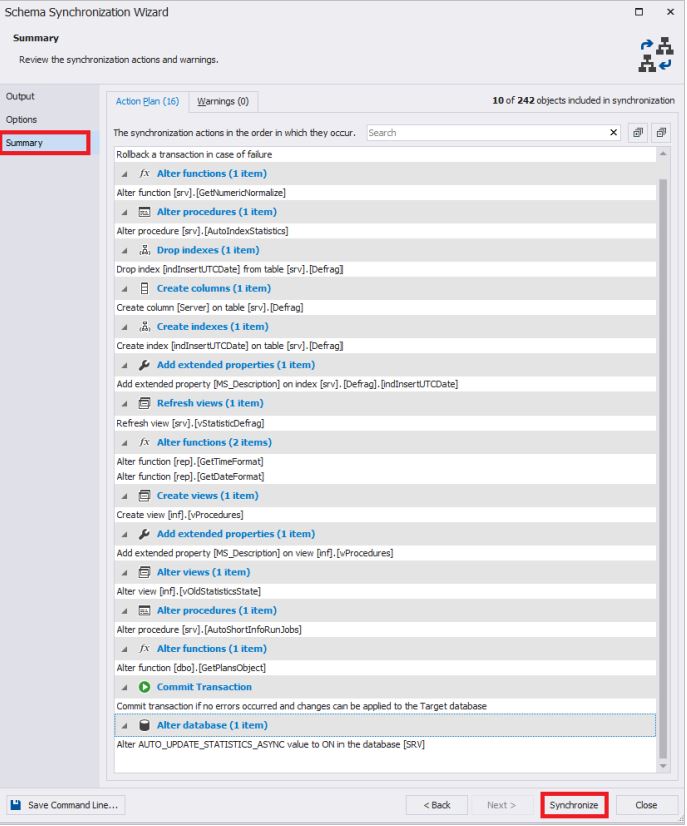Screen dimensions: 687x826
Task: Click the Close button
Action: tap(646, 805)
